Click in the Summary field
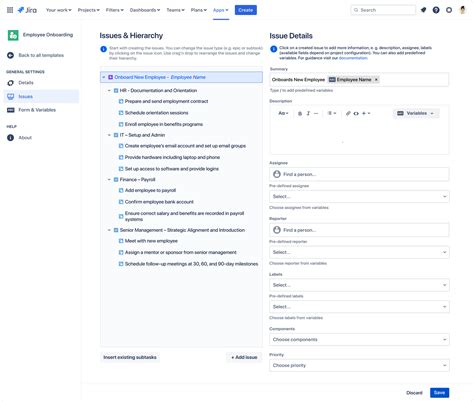474x402 pixels. (x=359, y=80)
